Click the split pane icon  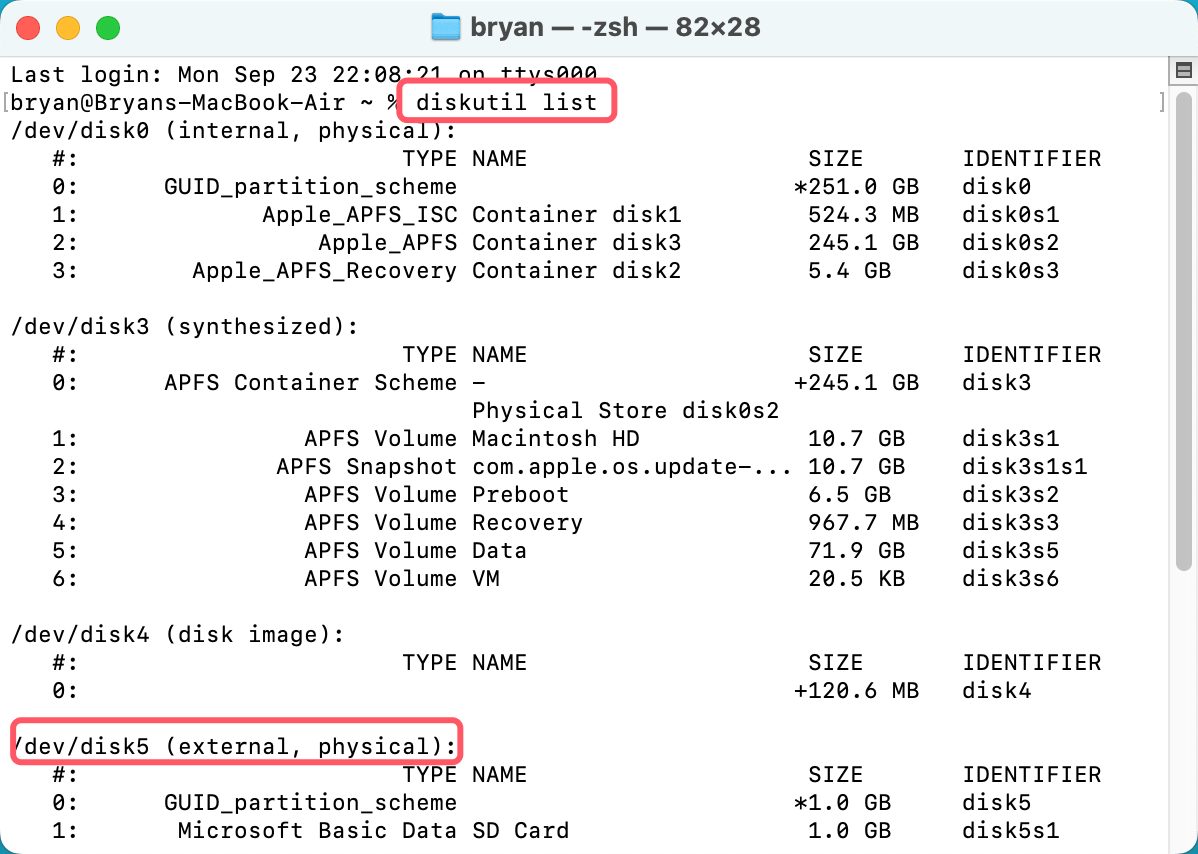pos(1180,69)
